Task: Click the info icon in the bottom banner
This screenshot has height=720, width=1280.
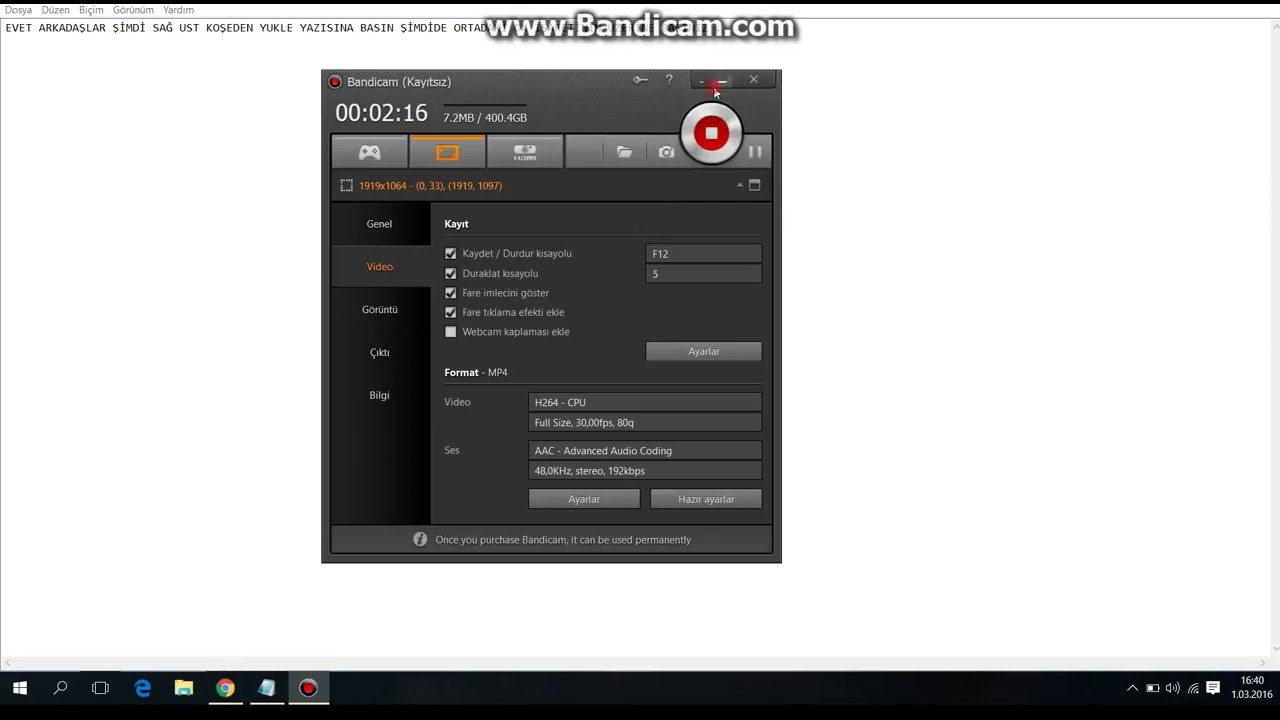Action: tap(420, 539)
